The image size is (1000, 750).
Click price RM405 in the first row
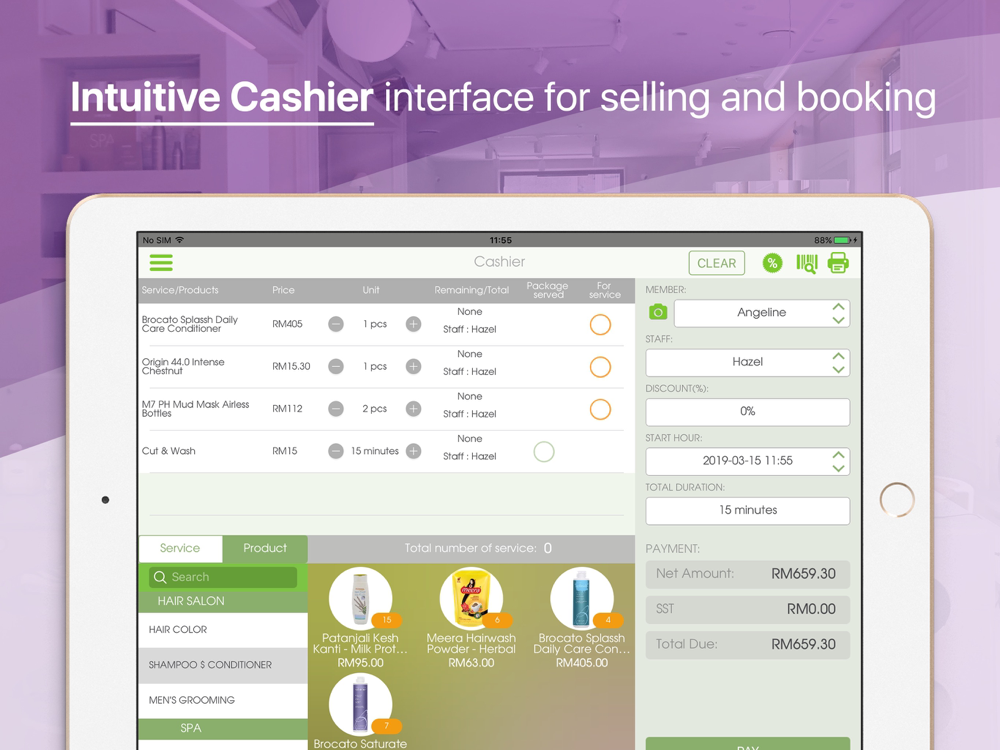pos(287,324)
